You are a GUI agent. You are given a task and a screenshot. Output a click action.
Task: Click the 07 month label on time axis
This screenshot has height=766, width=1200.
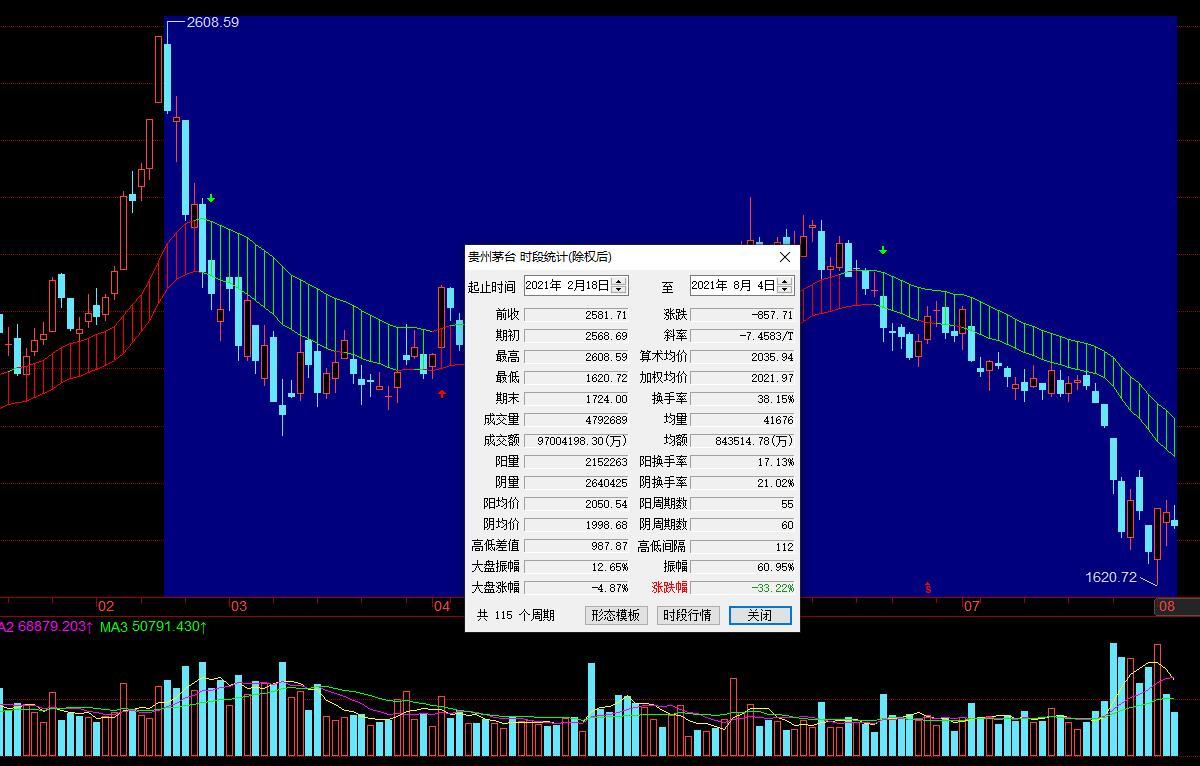pyautogui.click(x=971, y=606)
